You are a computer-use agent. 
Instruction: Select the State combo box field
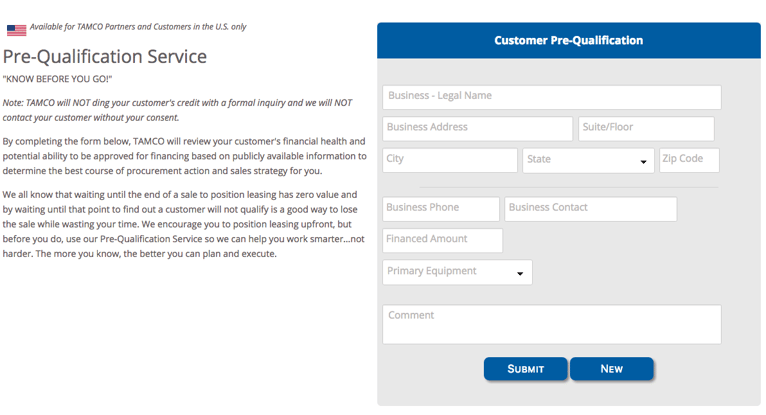coord(588,161)
